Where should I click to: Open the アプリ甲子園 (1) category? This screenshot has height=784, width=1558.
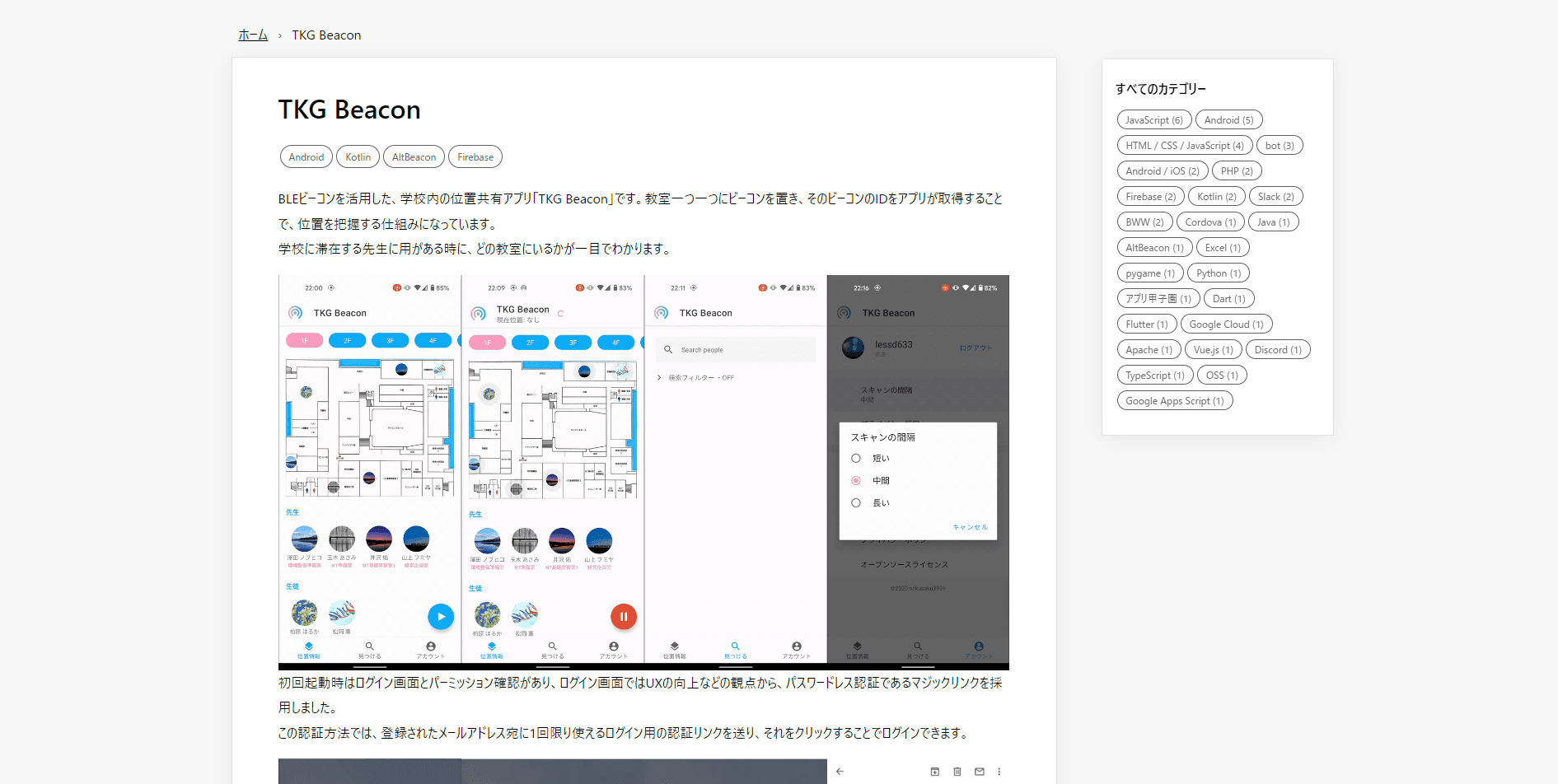tap(1158, 299)
